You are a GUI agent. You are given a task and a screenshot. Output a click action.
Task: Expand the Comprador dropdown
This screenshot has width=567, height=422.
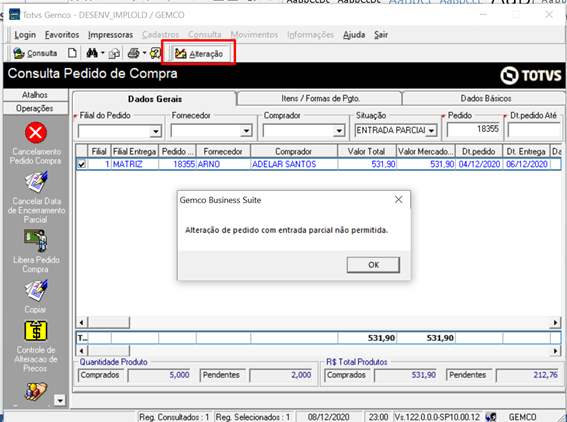click(x=339, y=131)
